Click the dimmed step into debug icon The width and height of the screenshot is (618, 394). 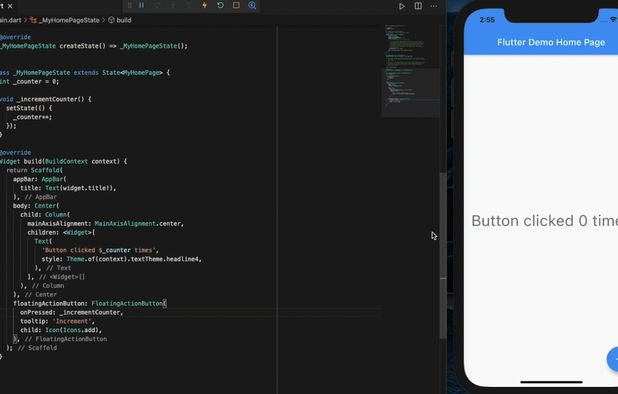pyautogui.click(x=173, y=5)
